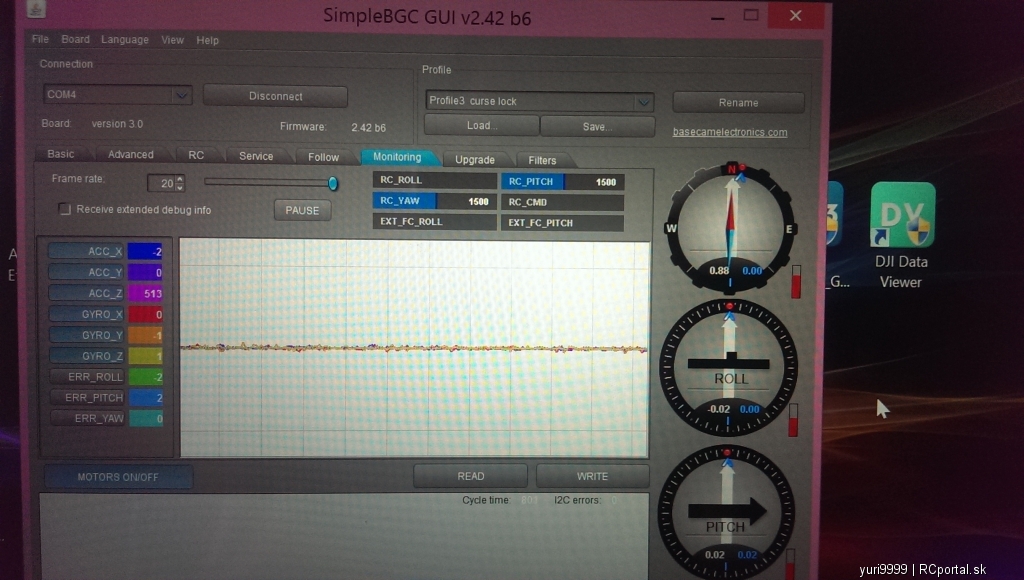Select the Monitoring tab
Viewport: 1024px width, 580px height.
tap(397, 157)
